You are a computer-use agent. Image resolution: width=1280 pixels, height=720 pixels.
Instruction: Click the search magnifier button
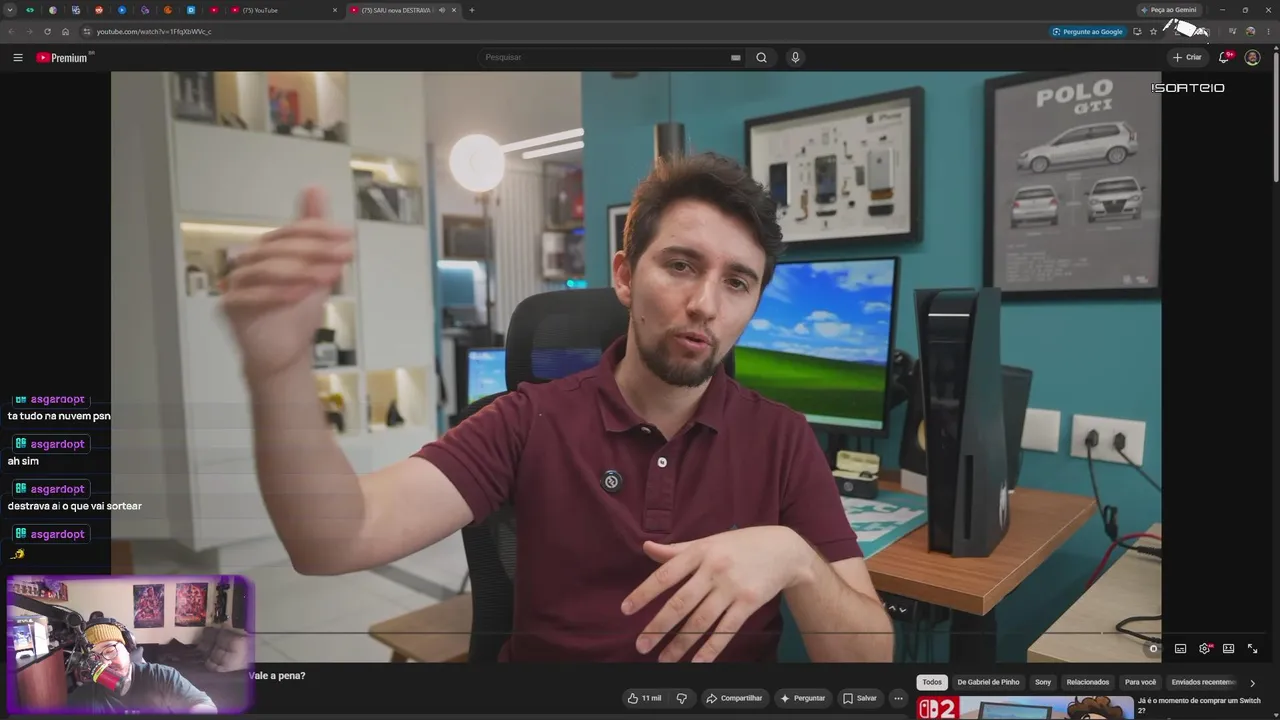click(761, 58)
